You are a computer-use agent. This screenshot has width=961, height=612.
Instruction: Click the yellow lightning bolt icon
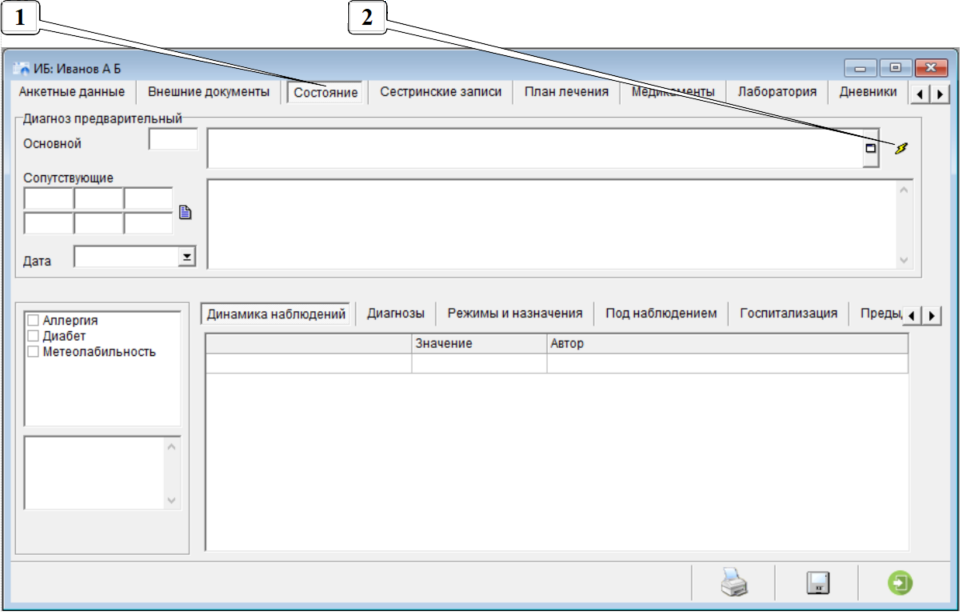point(902,149)
